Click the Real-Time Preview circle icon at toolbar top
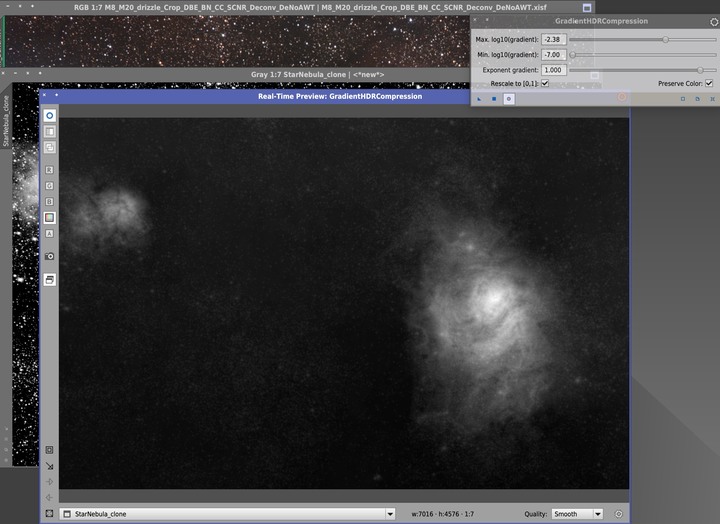The height and width of the screenshot is (524, 720). point(49,116)
